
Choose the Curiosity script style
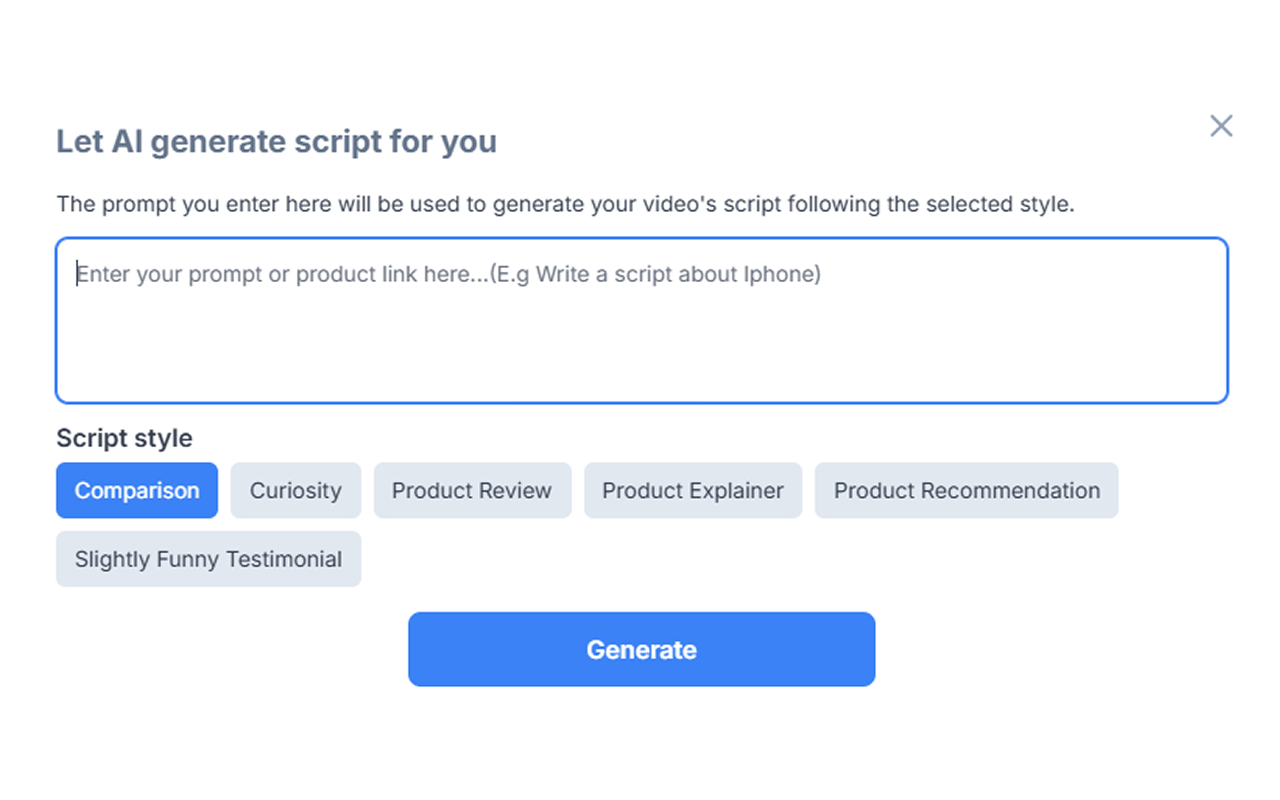[x=295, y=491]
